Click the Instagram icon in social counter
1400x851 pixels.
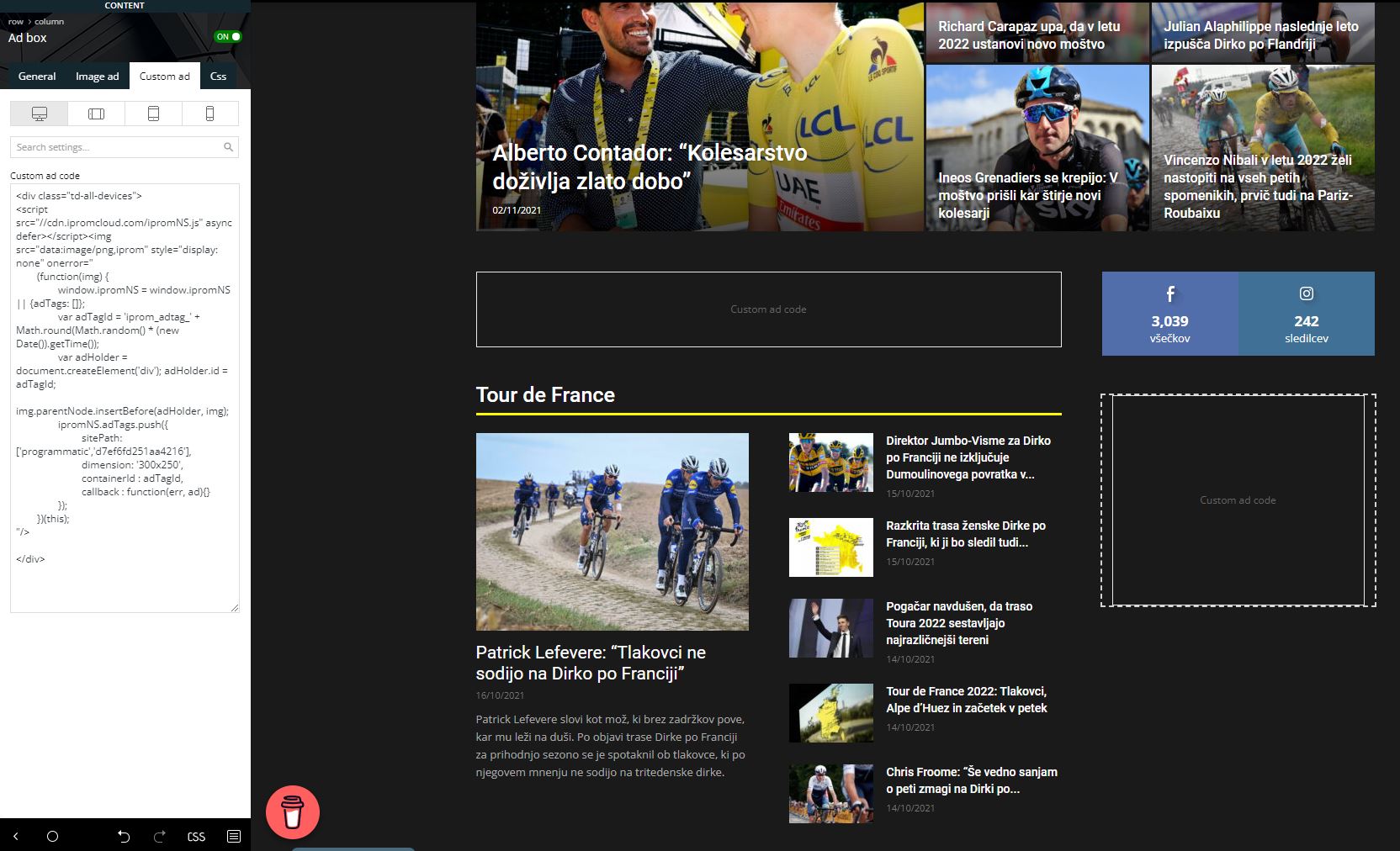pyautogui.click(x=1307, y=293)
